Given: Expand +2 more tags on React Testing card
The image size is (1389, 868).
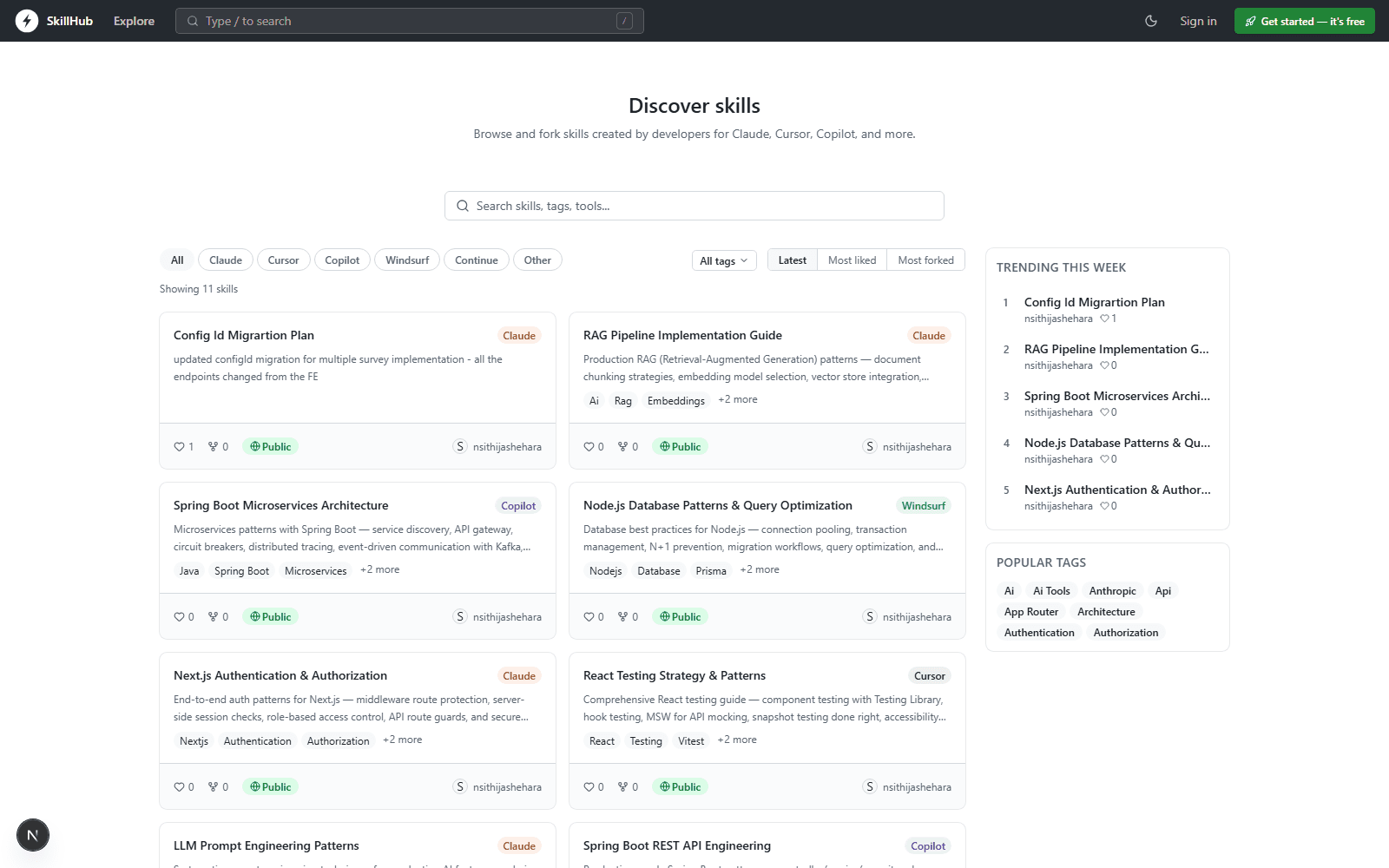Looking at the screenshot, I should [x=737, y=740].
